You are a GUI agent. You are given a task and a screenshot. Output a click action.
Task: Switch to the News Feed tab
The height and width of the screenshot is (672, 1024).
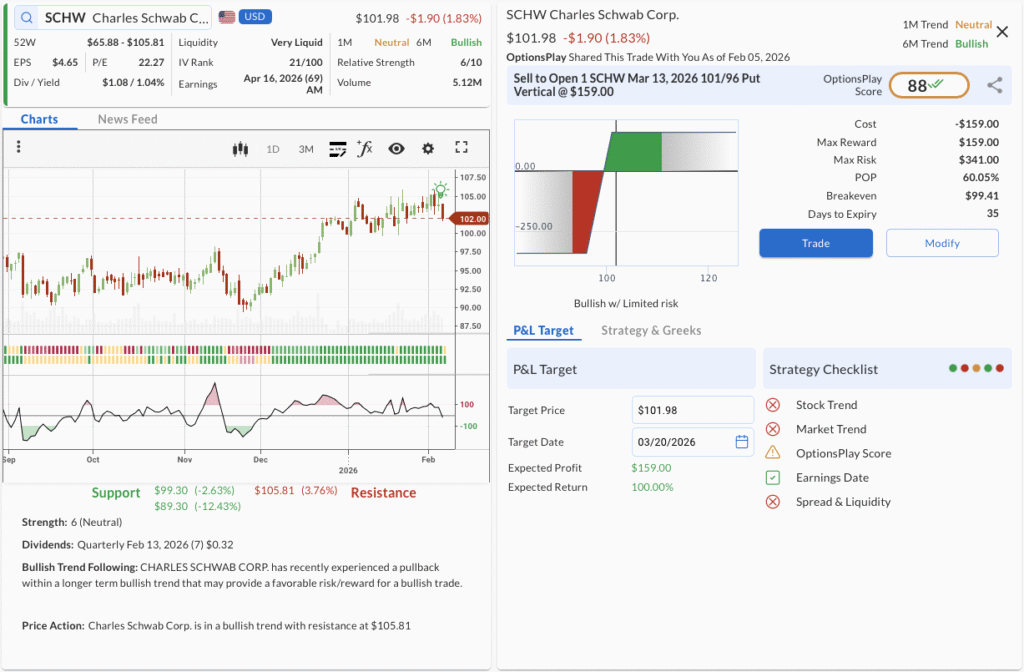[x=127, y=119]
